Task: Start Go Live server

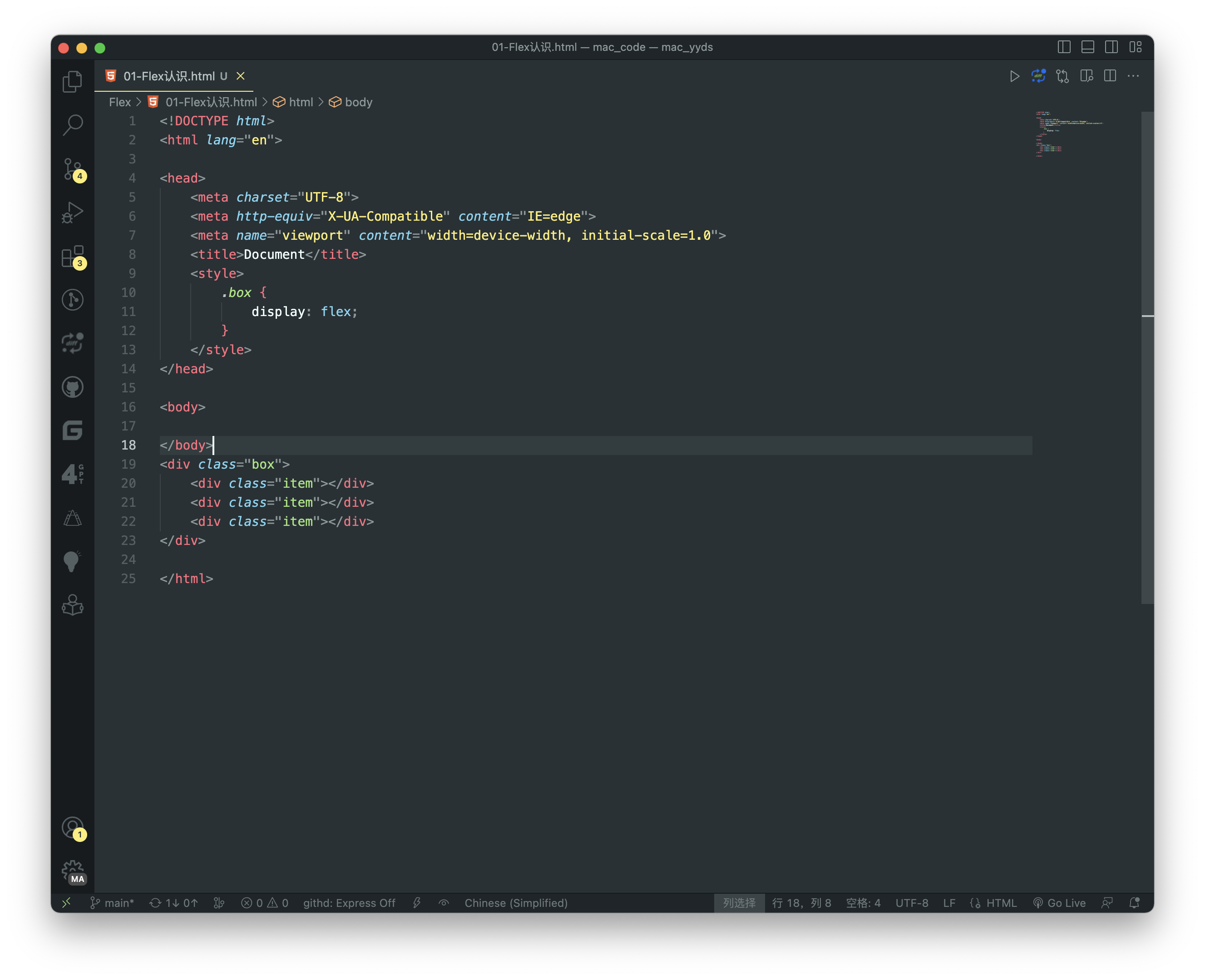Action: click(x=1059, y=903)
